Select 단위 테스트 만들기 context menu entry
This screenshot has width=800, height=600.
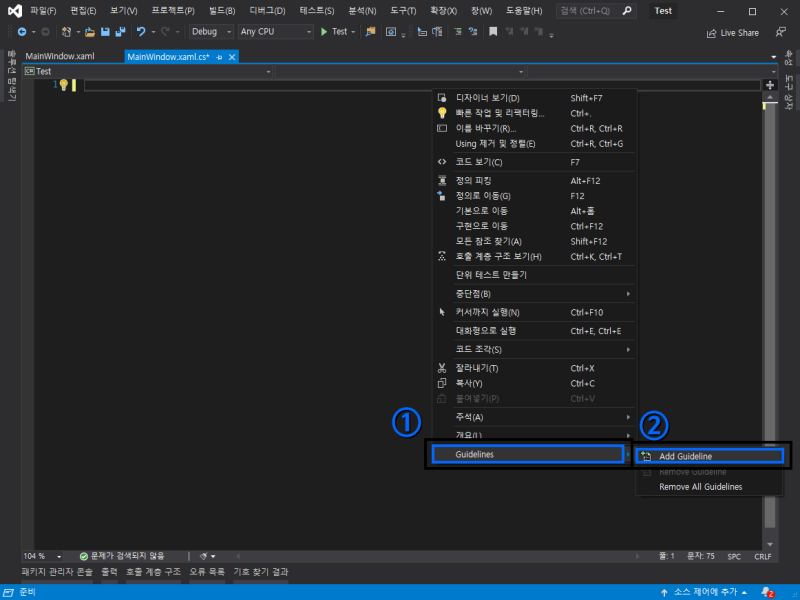coord(533,275)
